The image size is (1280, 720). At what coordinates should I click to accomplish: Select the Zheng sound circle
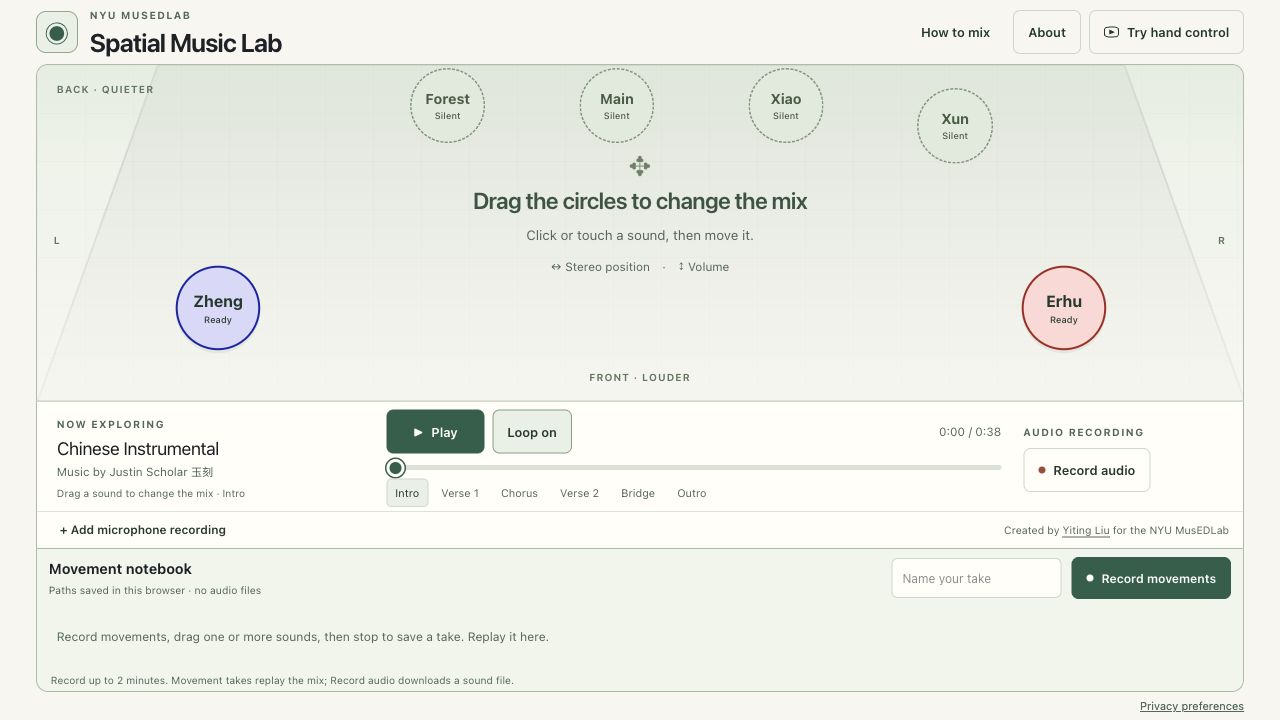[218, 308]
